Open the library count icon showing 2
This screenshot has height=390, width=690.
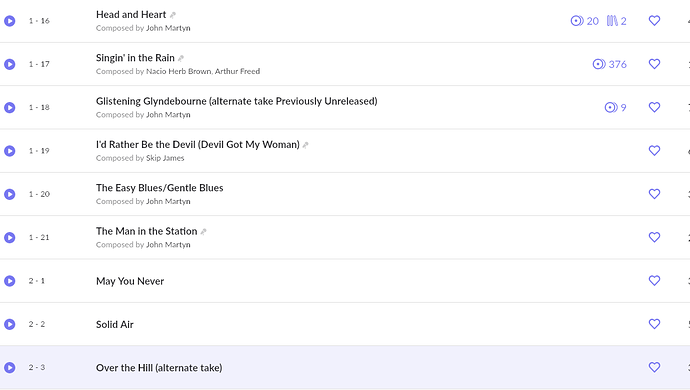pyautogui.click(x=617, y=21)
